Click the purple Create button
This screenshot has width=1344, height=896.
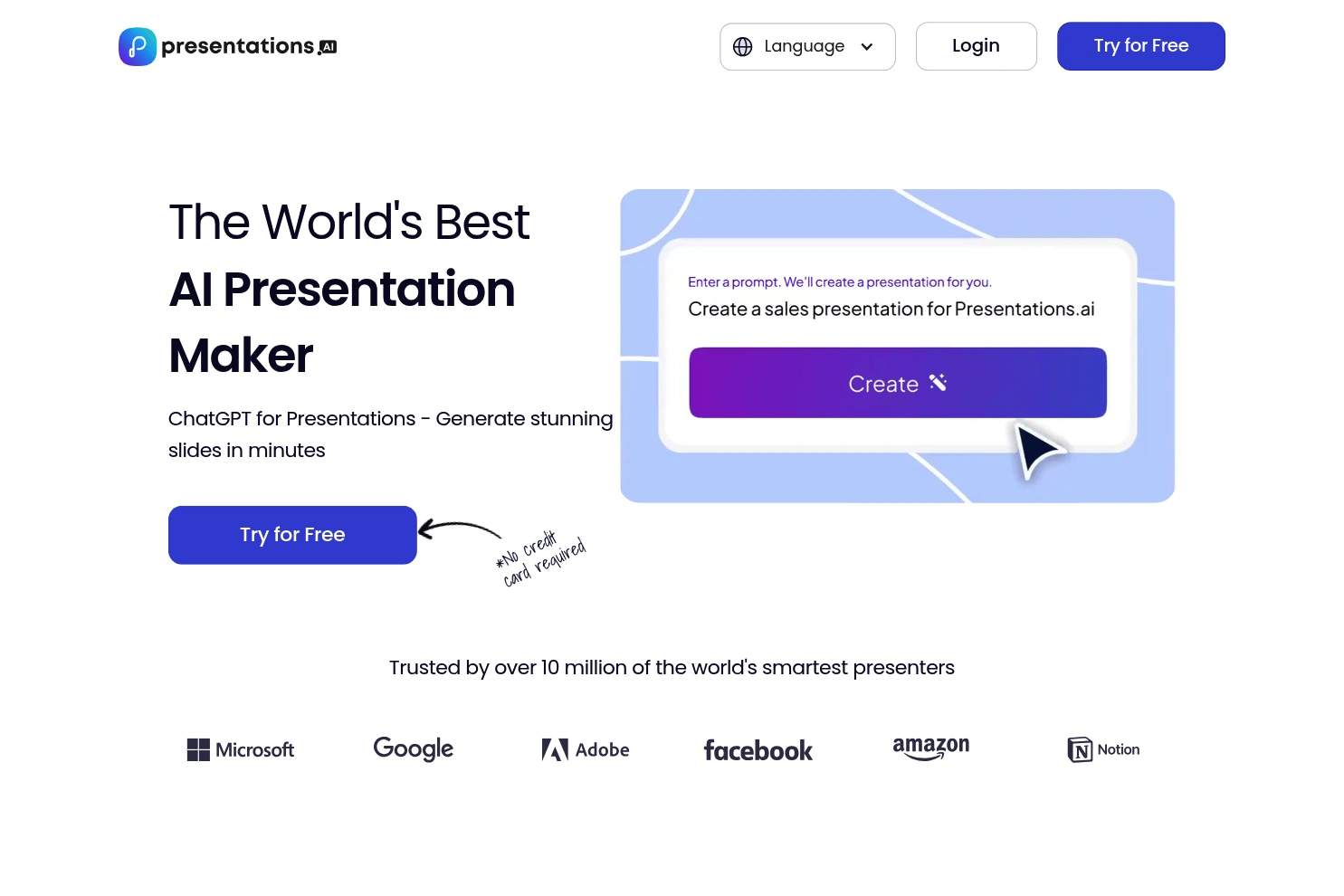click(x=897, y=383)
